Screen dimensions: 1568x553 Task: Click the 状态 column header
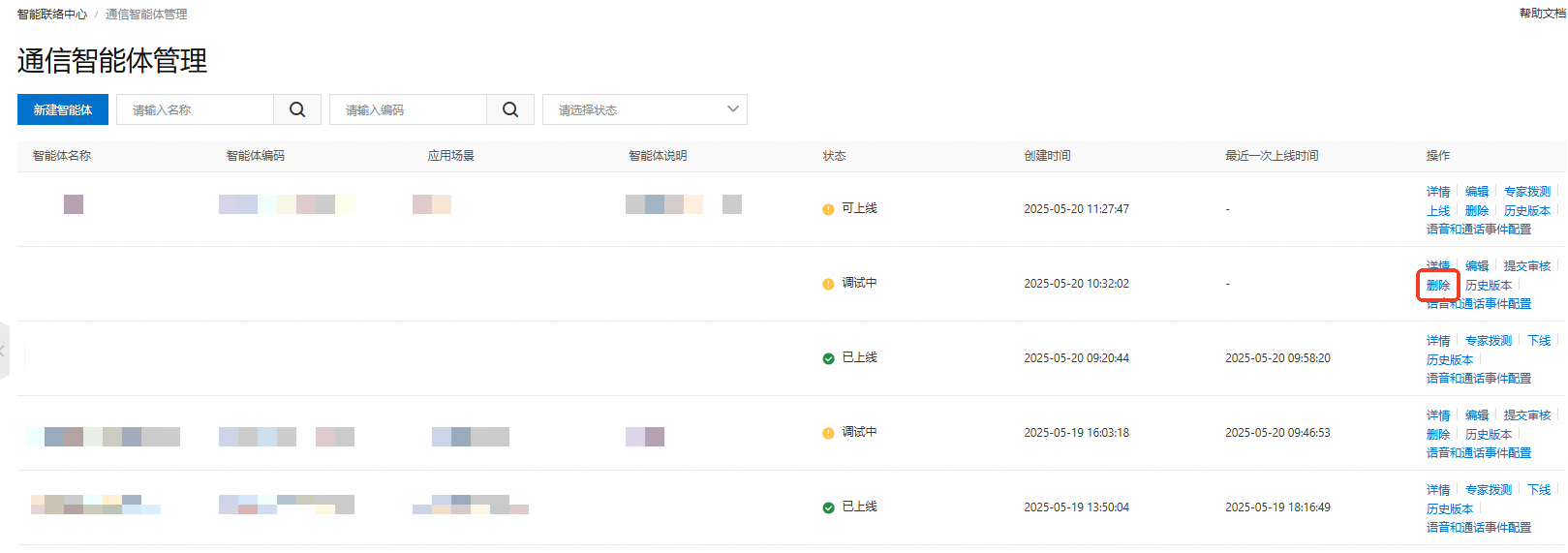coord(835,156)
